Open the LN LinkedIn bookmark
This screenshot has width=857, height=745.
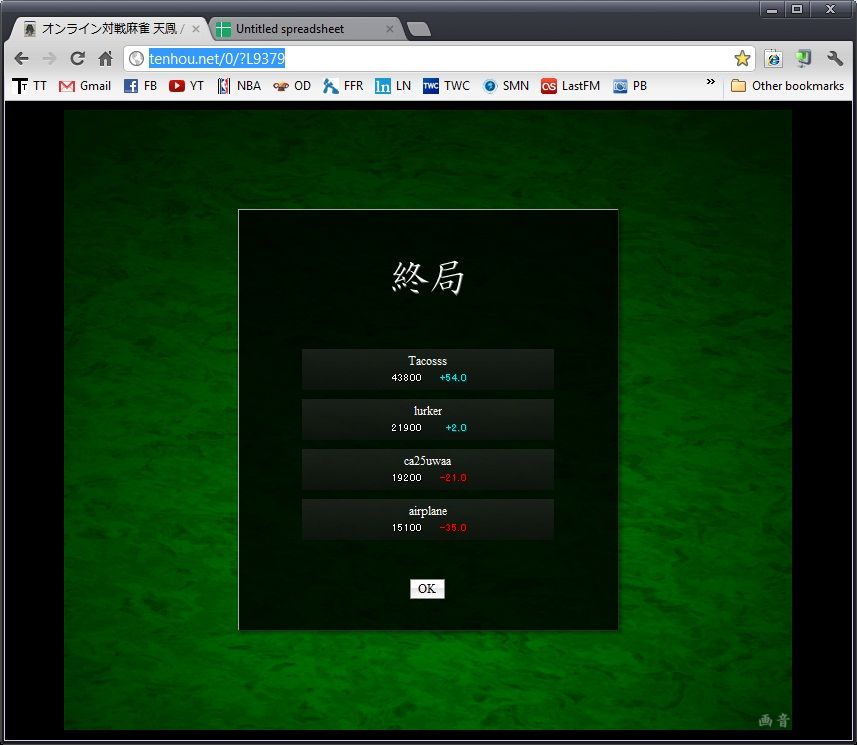pos(393,86)
